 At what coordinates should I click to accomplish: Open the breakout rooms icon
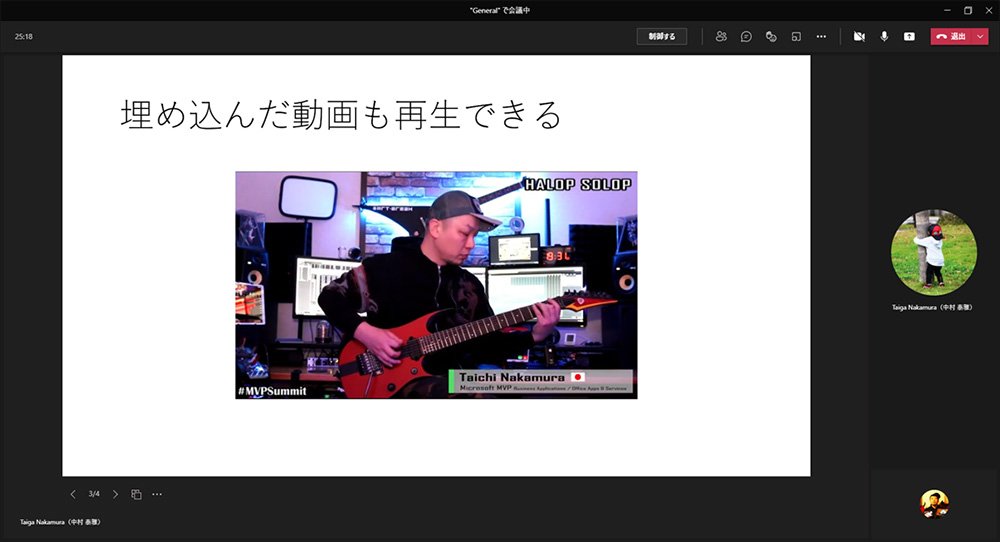pyautogui.click(x=796, y=36)
